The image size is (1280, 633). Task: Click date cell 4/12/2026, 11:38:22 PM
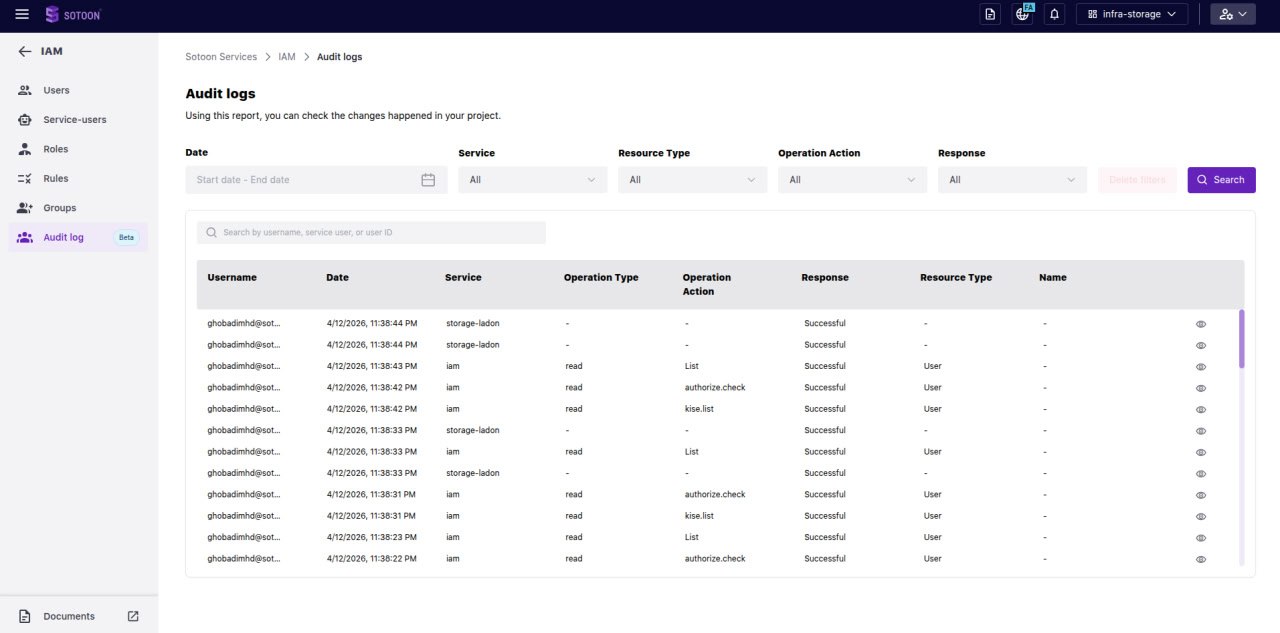pyautogui.click(x=371, y=559)
